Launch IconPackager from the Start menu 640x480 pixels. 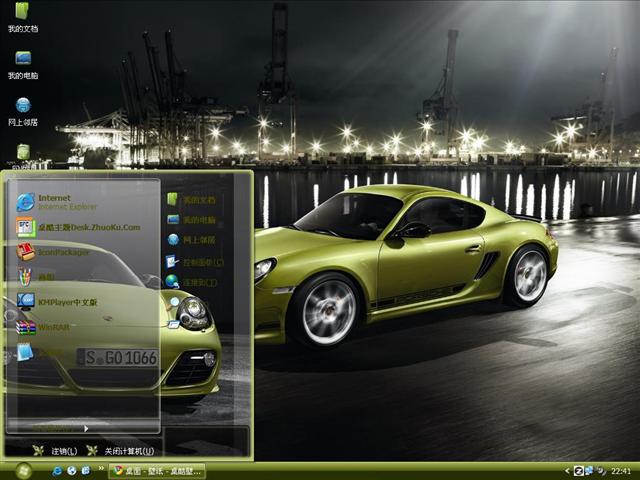[x=60, y=252]
